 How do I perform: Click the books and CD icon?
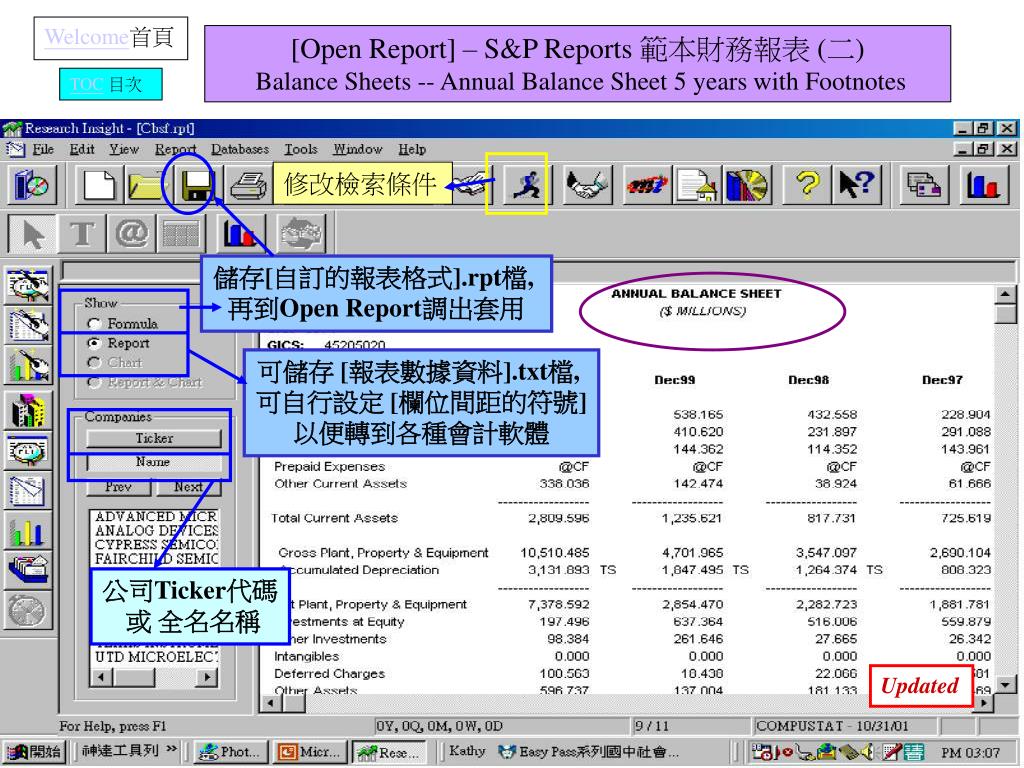31,185
